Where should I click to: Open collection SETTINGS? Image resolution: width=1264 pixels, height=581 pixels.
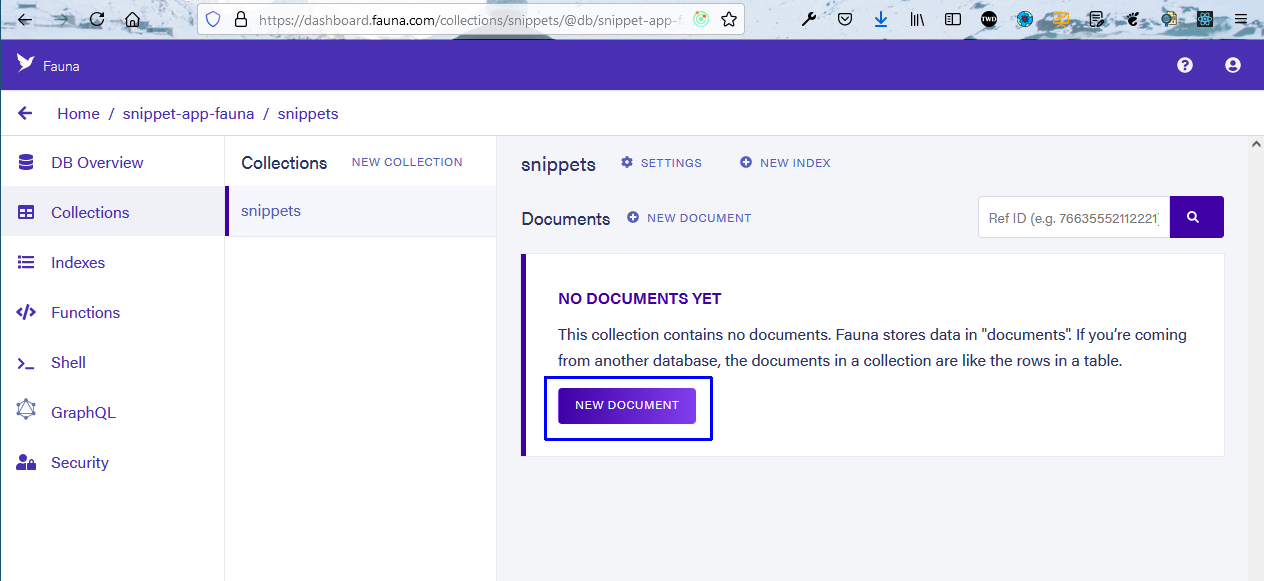point(661,163)
